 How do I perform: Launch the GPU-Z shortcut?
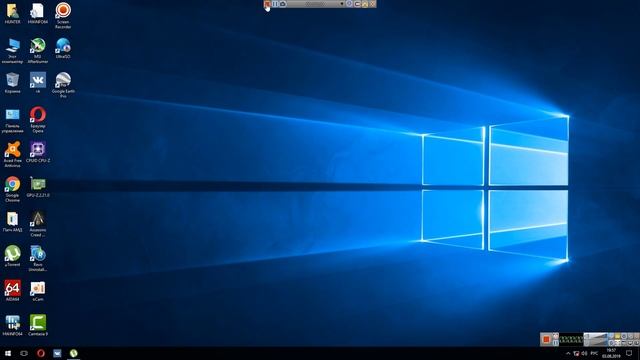(x=38, y=187)
